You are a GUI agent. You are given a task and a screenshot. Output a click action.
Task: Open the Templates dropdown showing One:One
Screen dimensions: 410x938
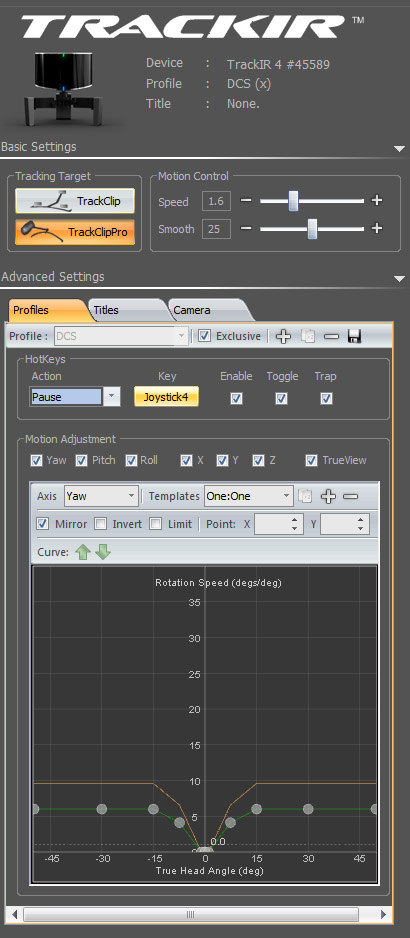click(248, 496)
